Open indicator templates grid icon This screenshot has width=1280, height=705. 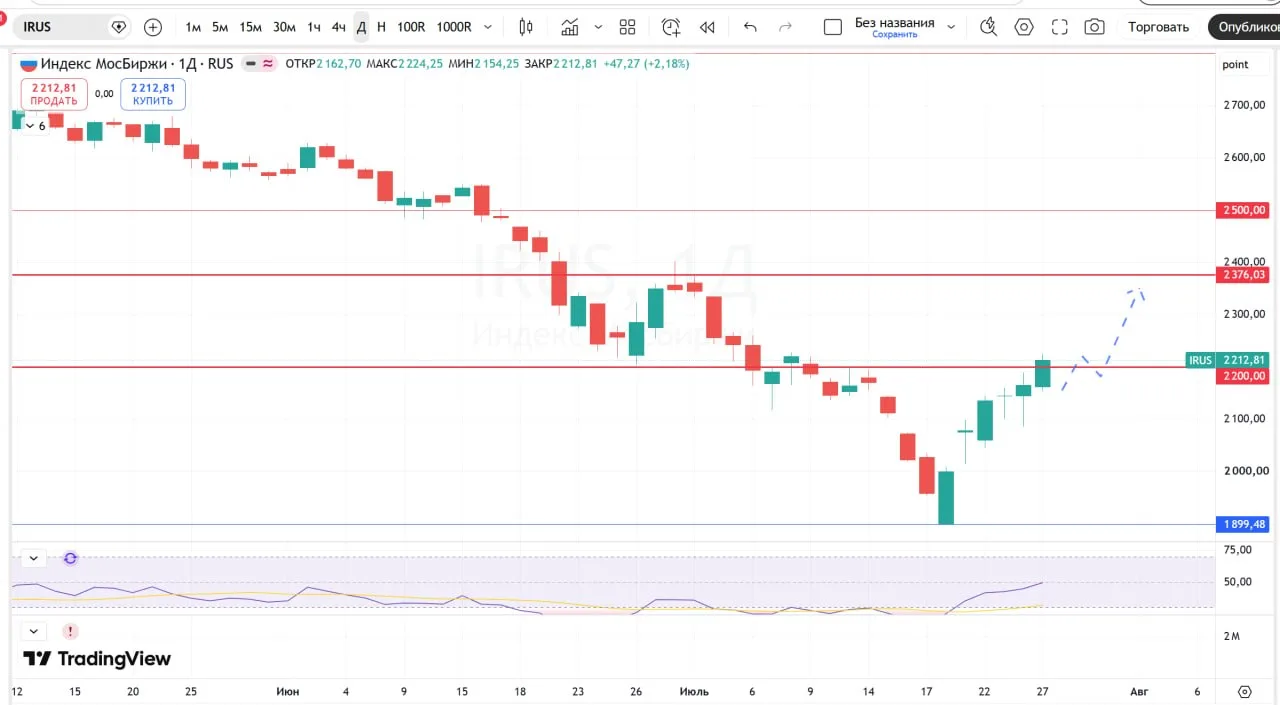point(627,27)
